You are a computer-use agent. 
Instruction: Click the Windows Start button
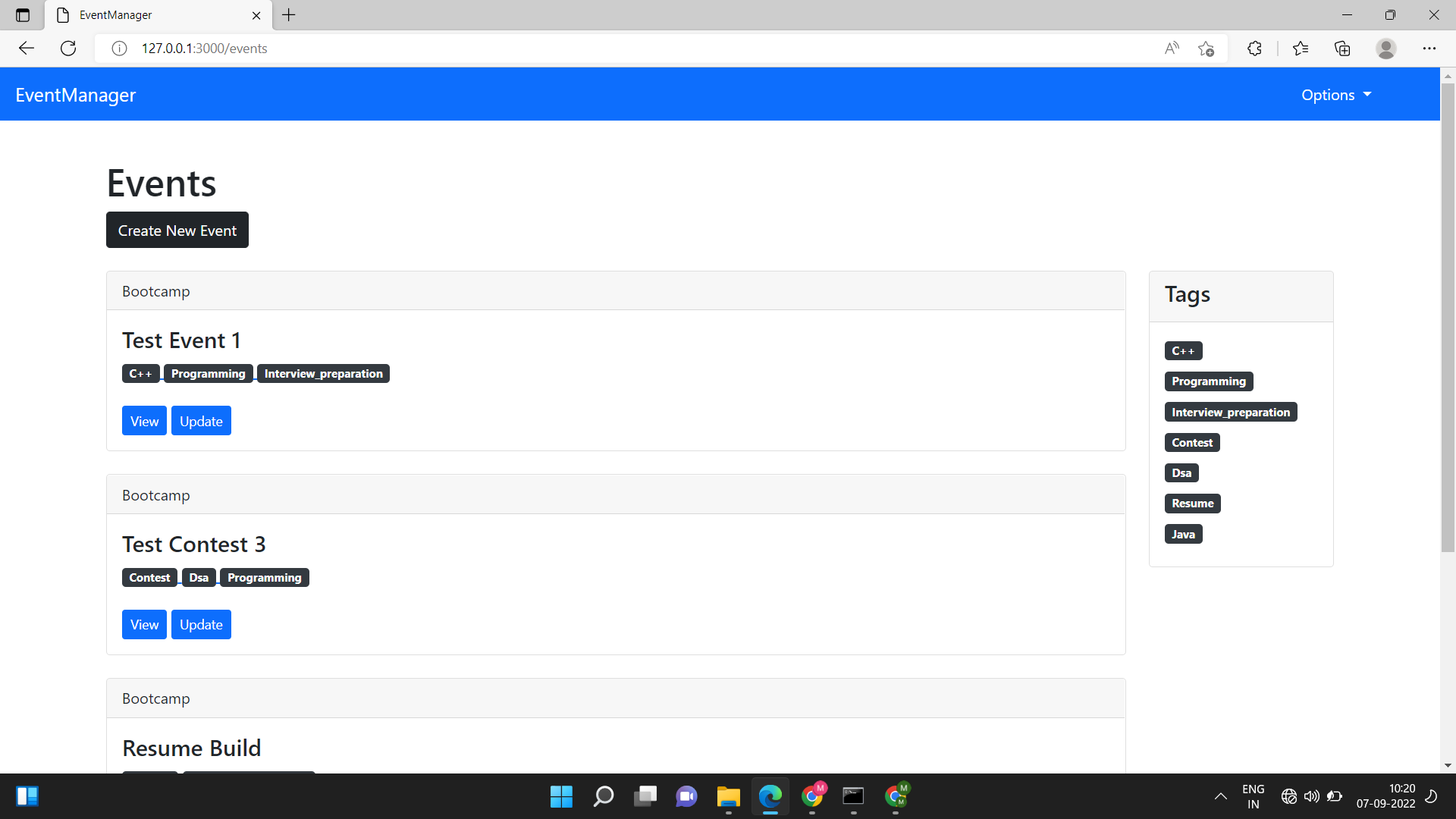[x=561, y=796]
